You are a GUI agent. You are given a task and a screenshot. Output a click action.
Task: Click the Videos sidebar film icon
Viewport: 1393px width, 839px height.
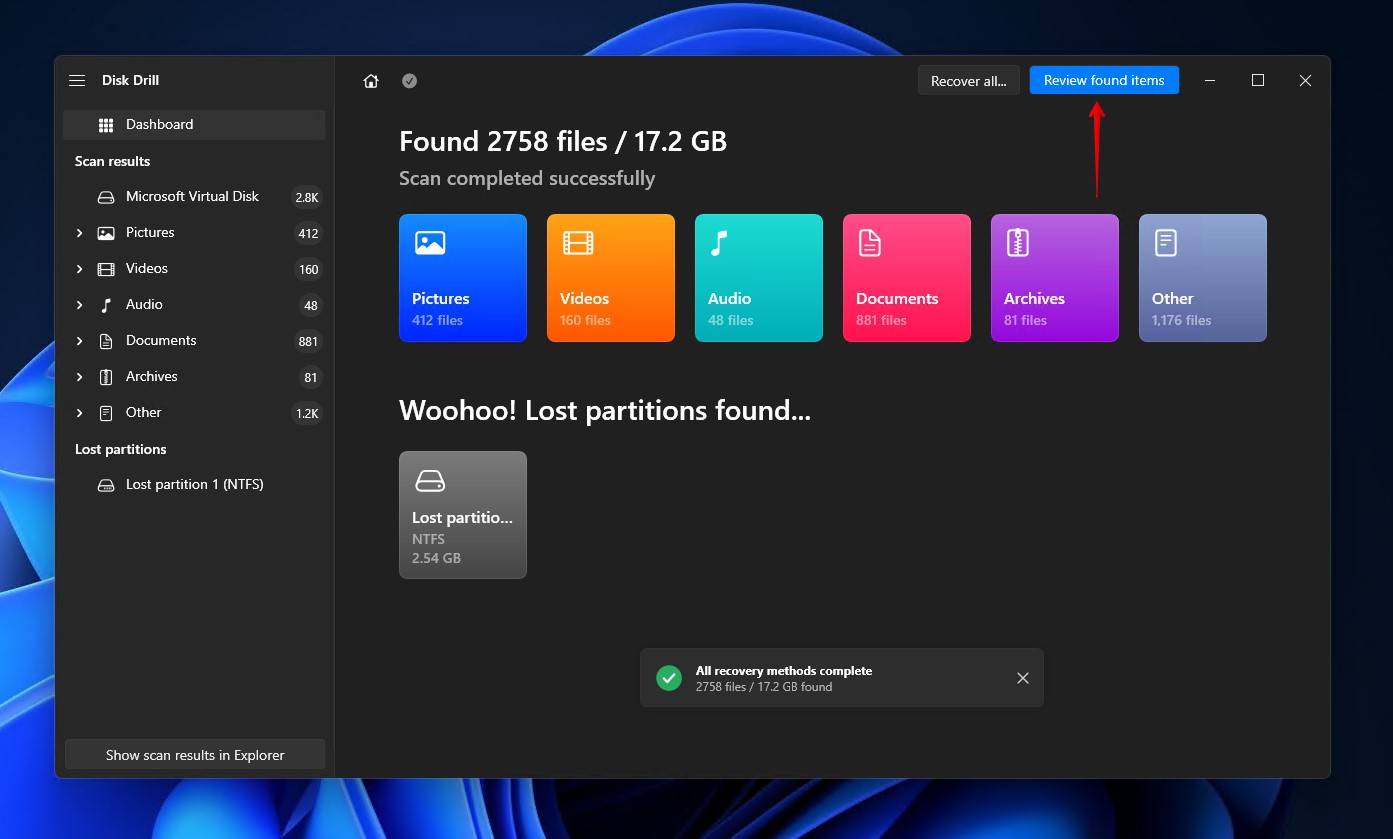106,269
